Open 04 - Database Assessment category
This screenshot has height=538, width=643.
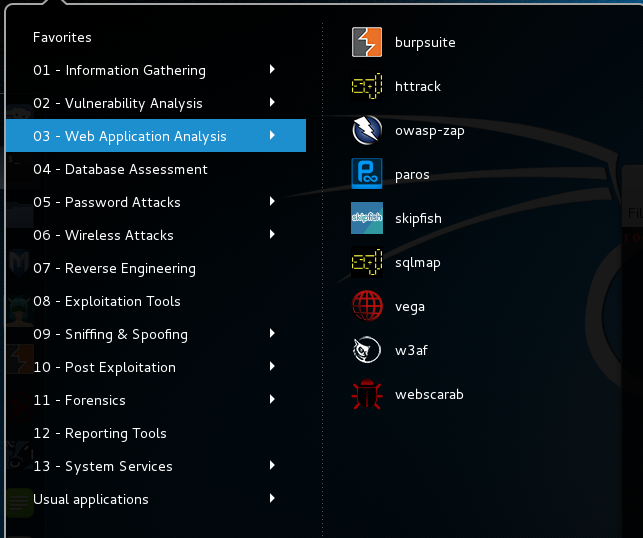[156, 169]
